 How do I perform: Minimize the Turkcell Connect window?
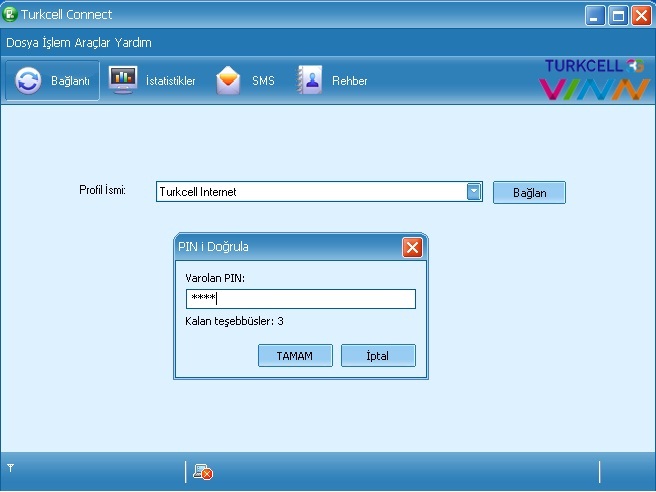(x=595, y=16)
